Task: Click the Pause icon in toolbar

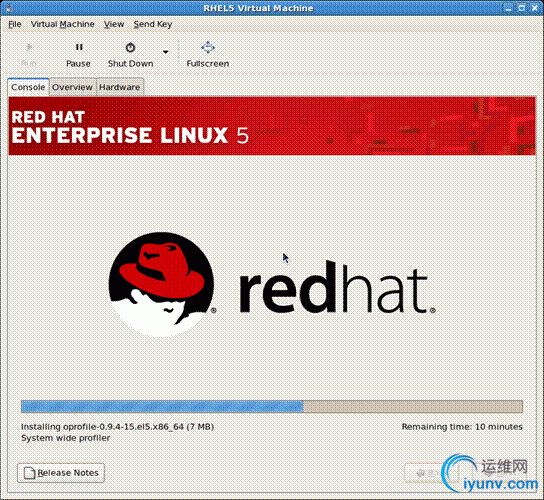Action: (79, 47)
